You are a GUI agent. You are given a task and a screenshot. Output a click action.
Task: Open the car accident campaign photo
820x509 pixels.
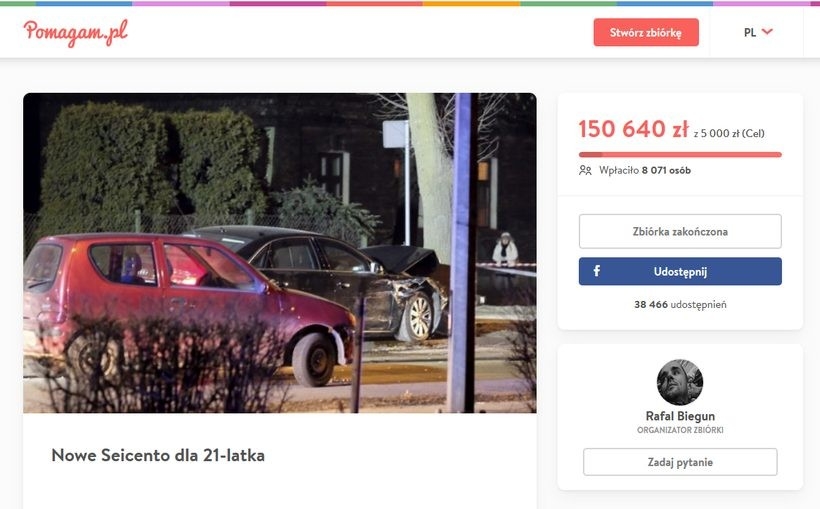click(280, 253)
